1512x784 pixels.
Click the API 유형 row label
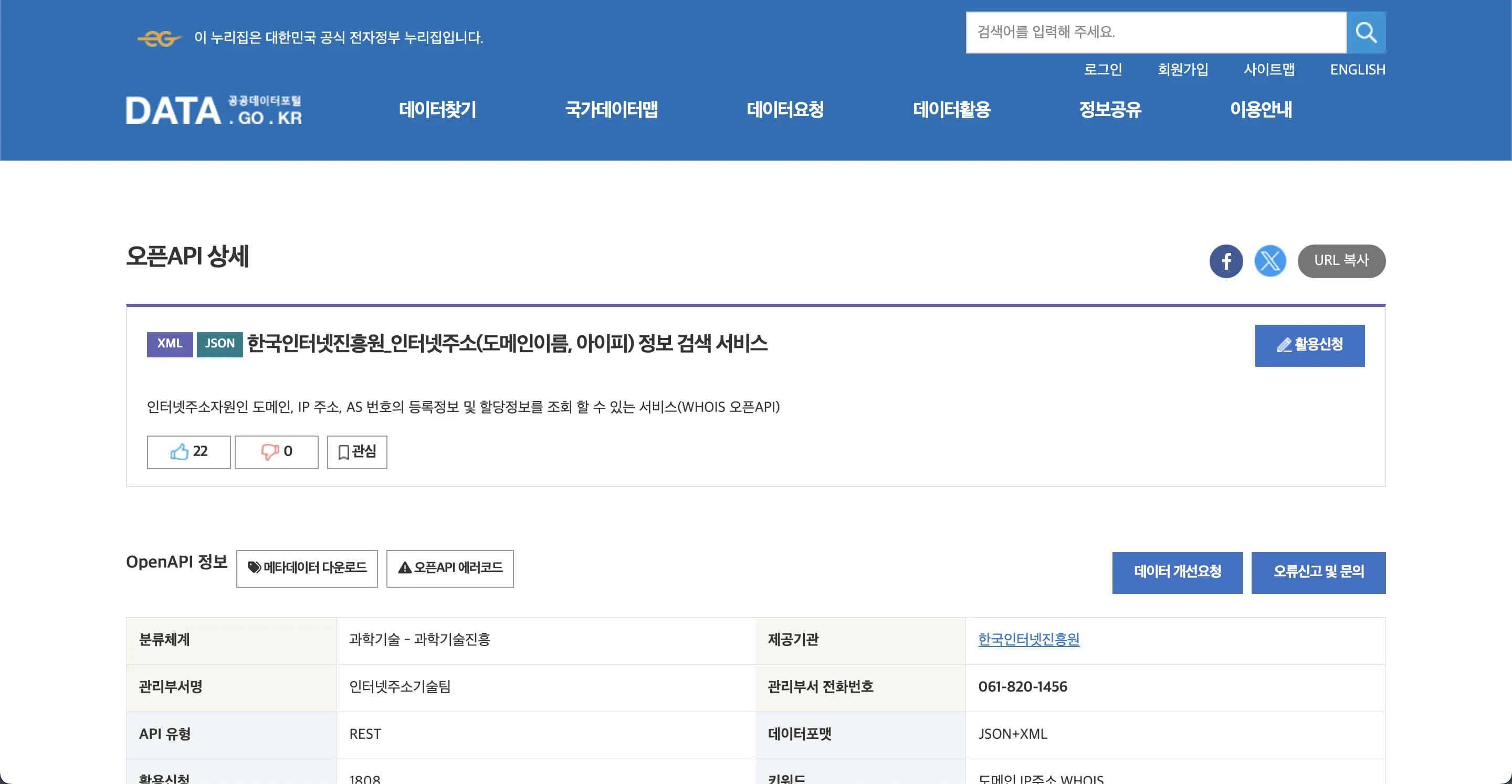coord(165,734)
